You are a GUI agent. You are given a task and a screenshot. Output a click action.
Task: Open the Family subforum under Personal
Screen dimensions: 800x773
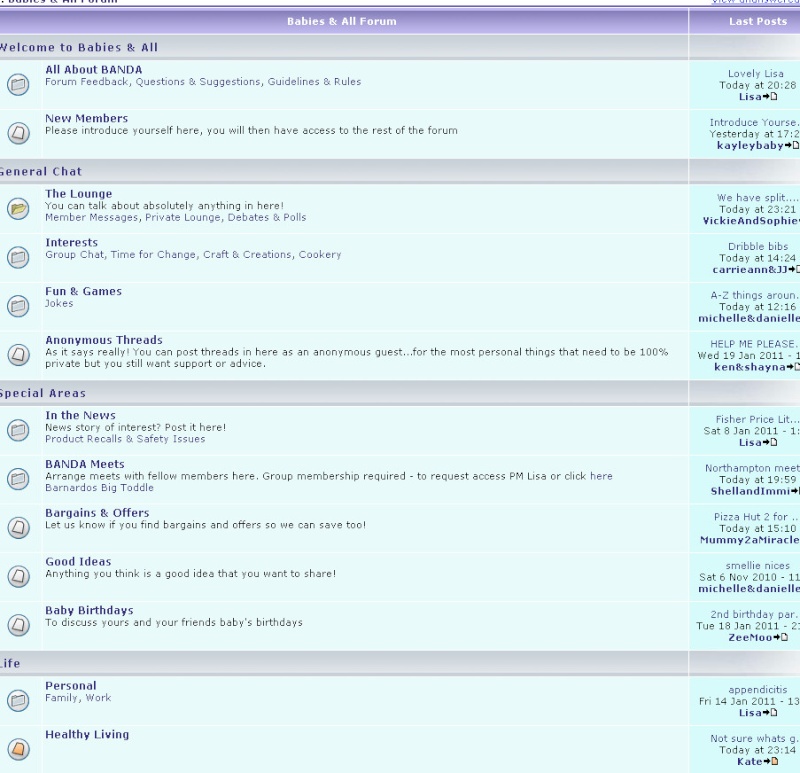coord(62,697)
